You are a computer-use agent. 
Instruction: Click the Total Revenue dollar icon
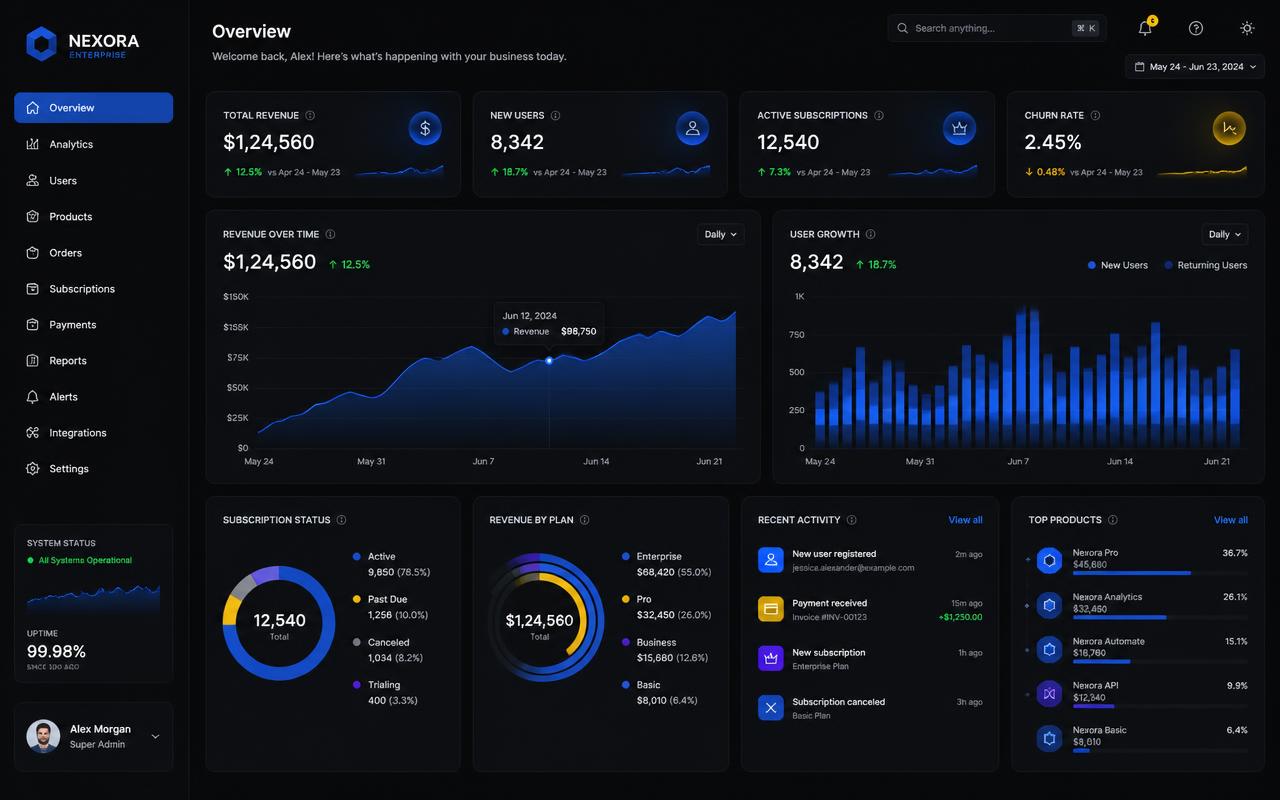pyautogui.click(x=425, y=128)
